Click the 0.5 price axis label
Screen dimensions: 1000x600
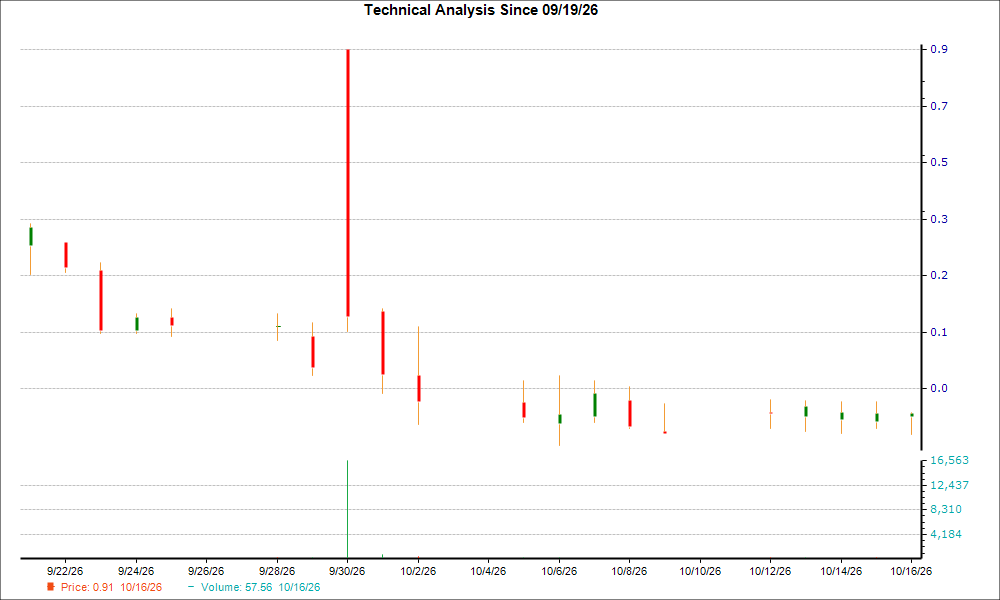coord(939,162)
